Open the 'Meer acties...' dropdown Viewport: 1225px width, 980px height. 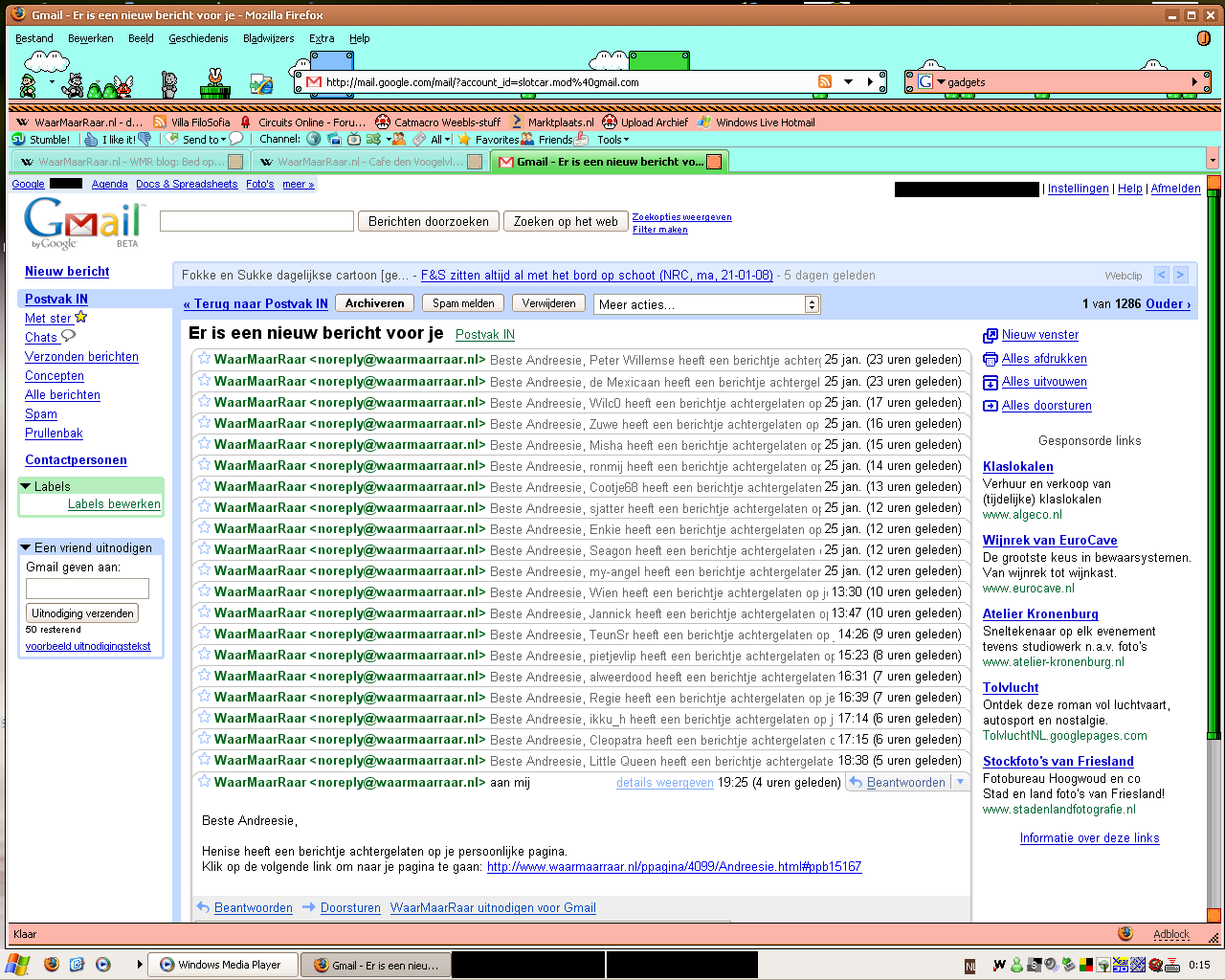pos(706,304)
